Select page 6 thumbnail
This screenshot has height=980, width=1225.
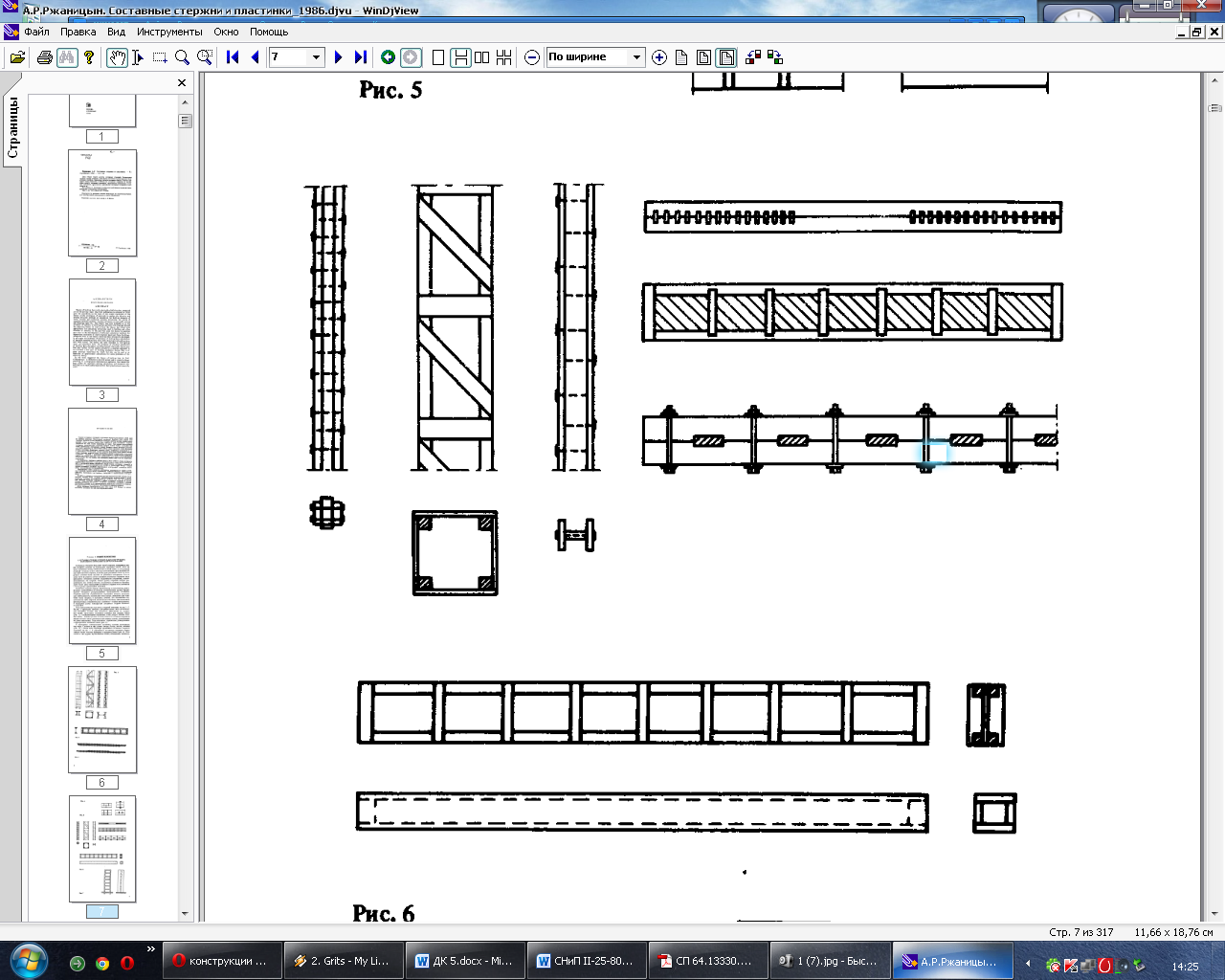102,720
